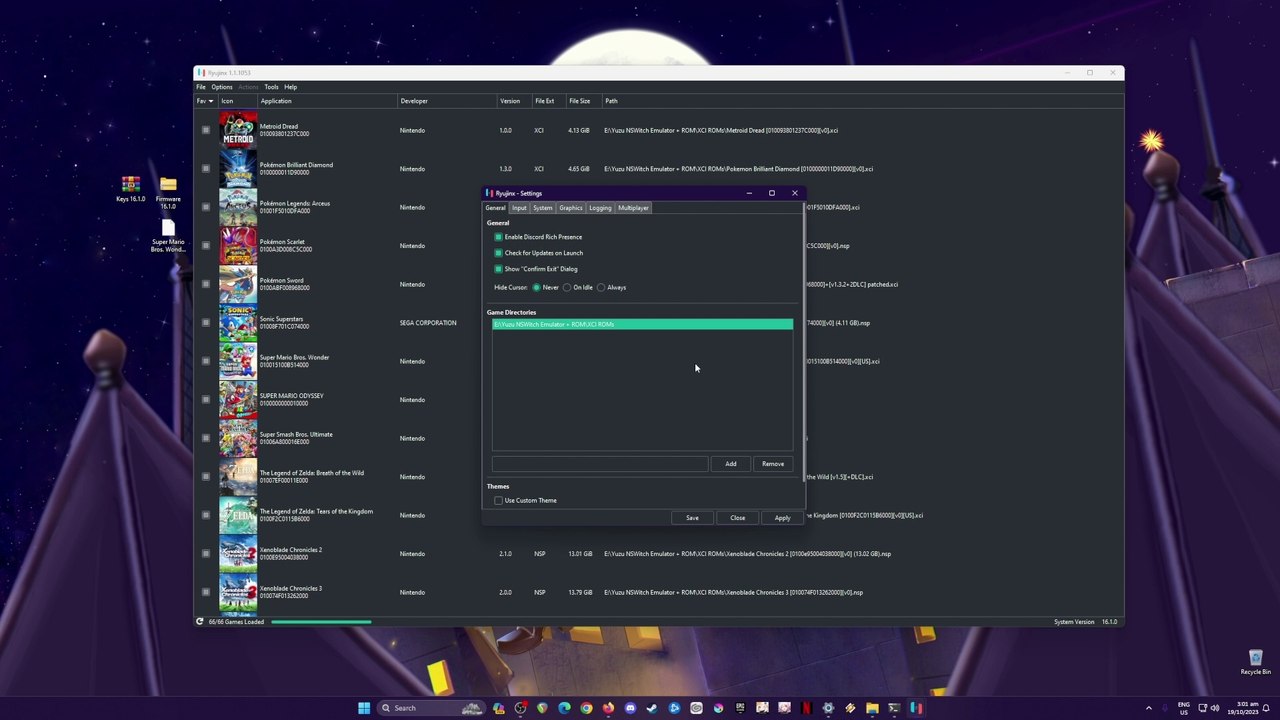Open Discord from the taskbar

630,708
